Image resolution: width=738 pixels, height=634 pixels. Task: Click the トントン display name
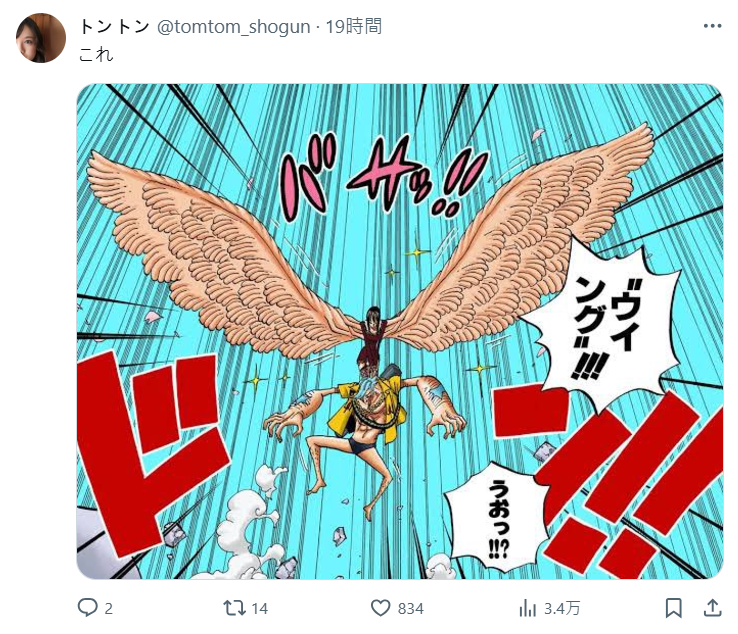pyautogui.click(x=114, y=26)
